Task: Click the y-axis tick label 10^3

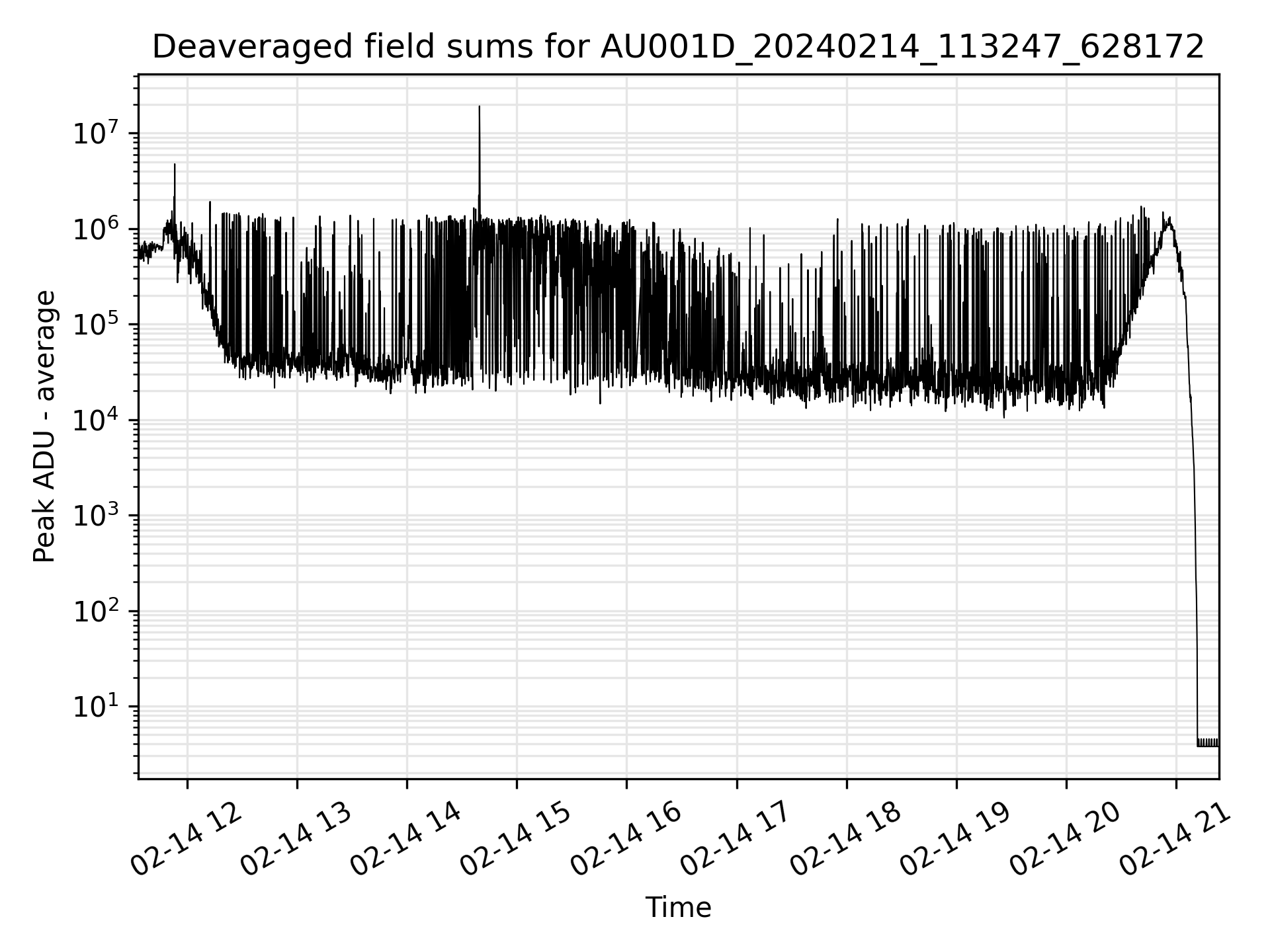Action: tap(95, 516)
